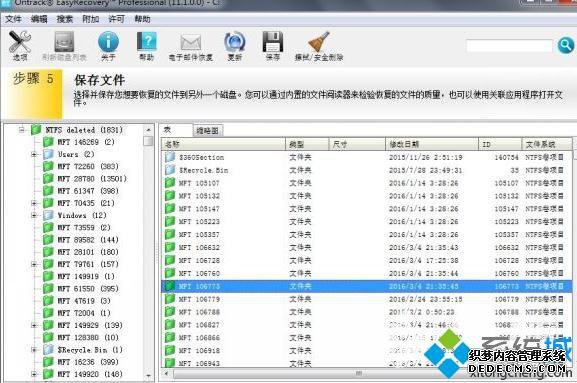Select the MFT 105357 row
Image resolution: width=577 pixels, height=383 pixels.
pos(367,234)
